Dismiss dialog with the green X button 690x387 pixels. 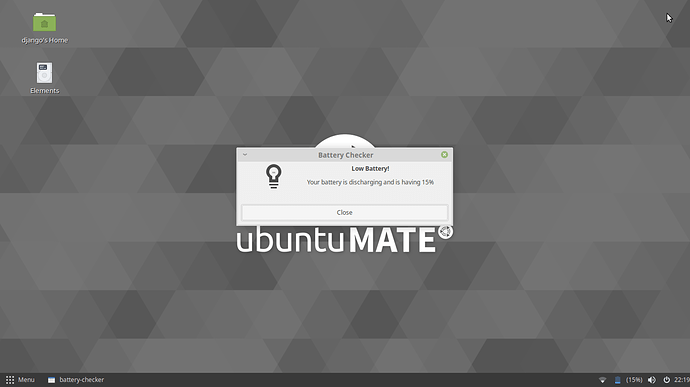[444, 155]
